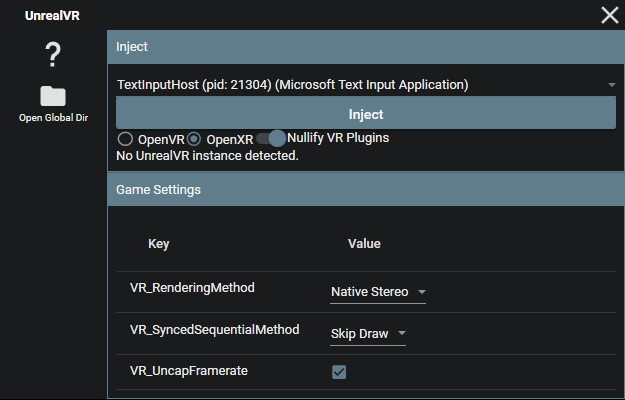Screen dimensions: 625x400
Task: Select the VR_RenderingMethod setting row label
Action: (x=192, y=288)
